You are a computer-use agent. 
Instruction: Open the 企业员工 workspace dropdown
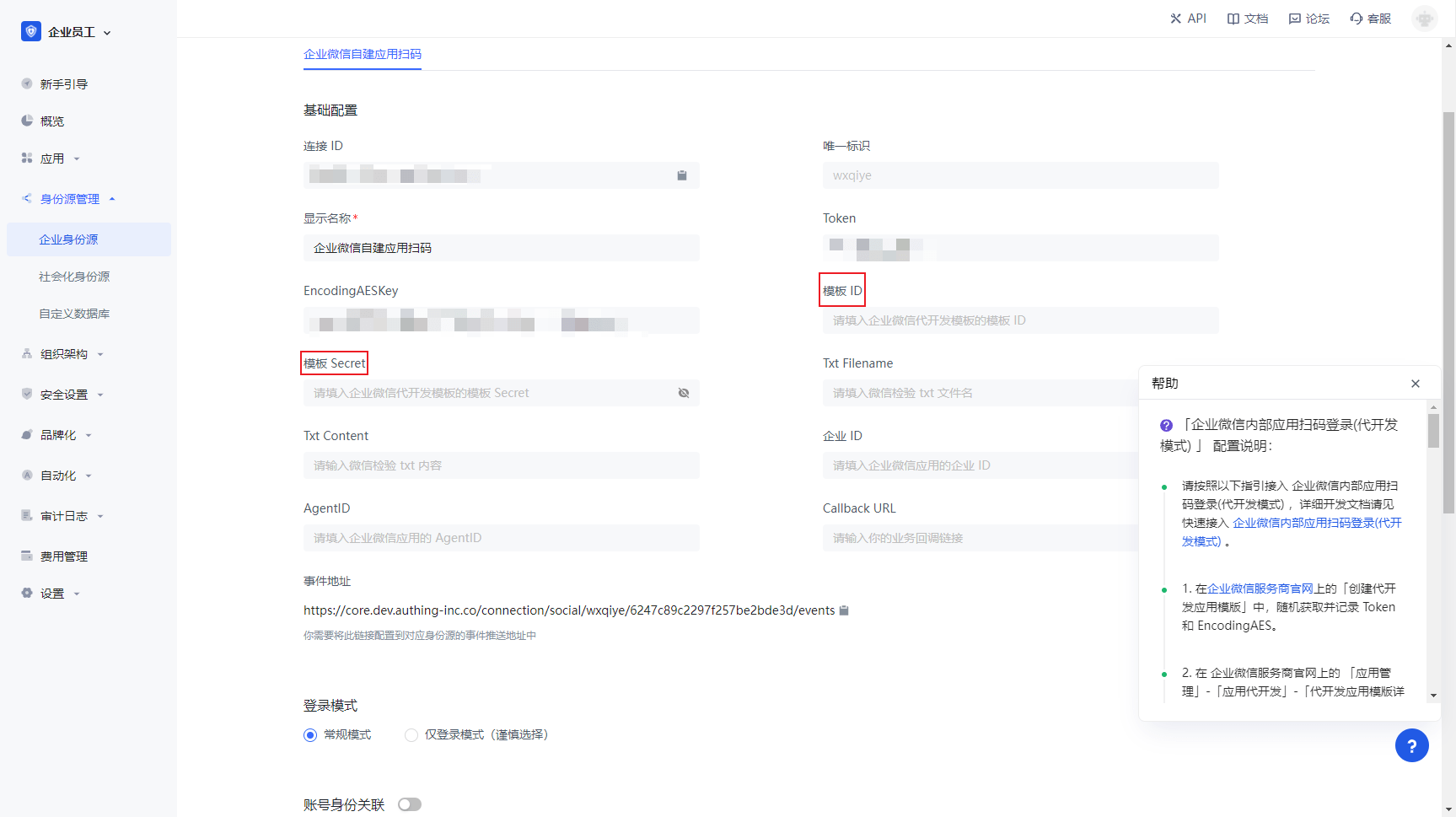point(67,32)
